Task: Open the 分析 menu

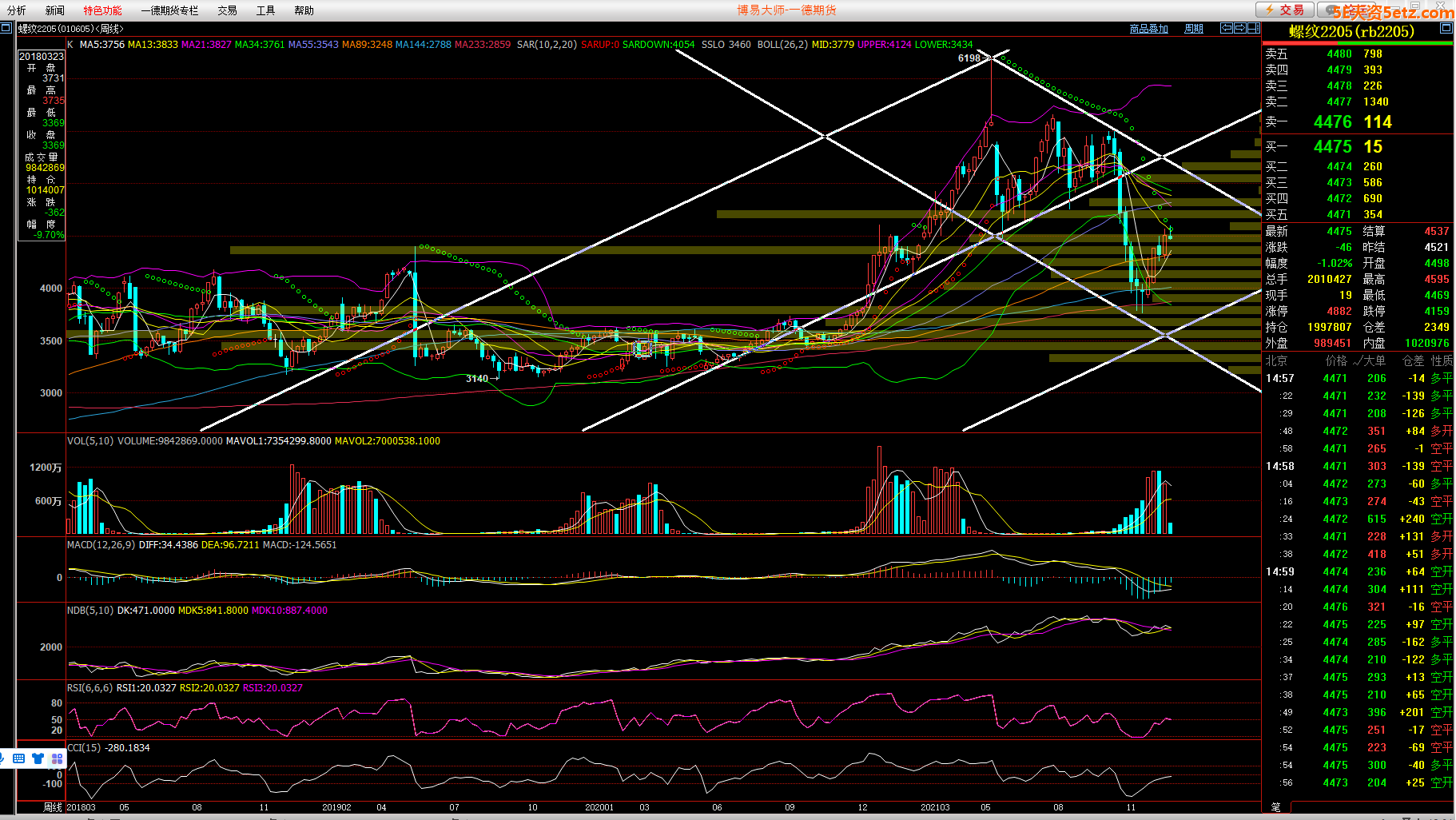Action: tap(16, 10)
